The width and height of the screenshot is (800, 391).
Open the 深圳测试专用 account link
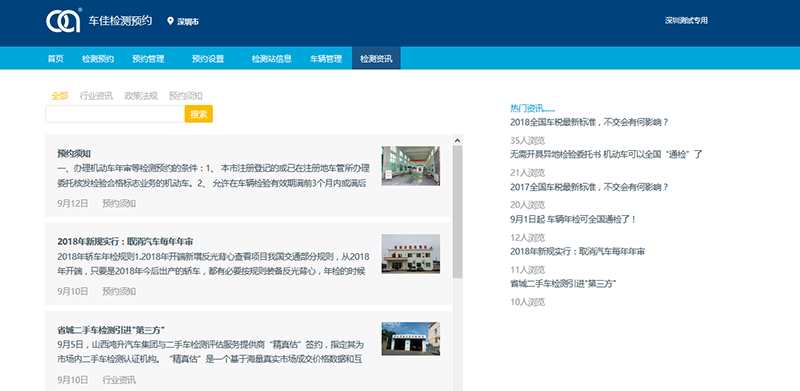click(x=686, y=21)
